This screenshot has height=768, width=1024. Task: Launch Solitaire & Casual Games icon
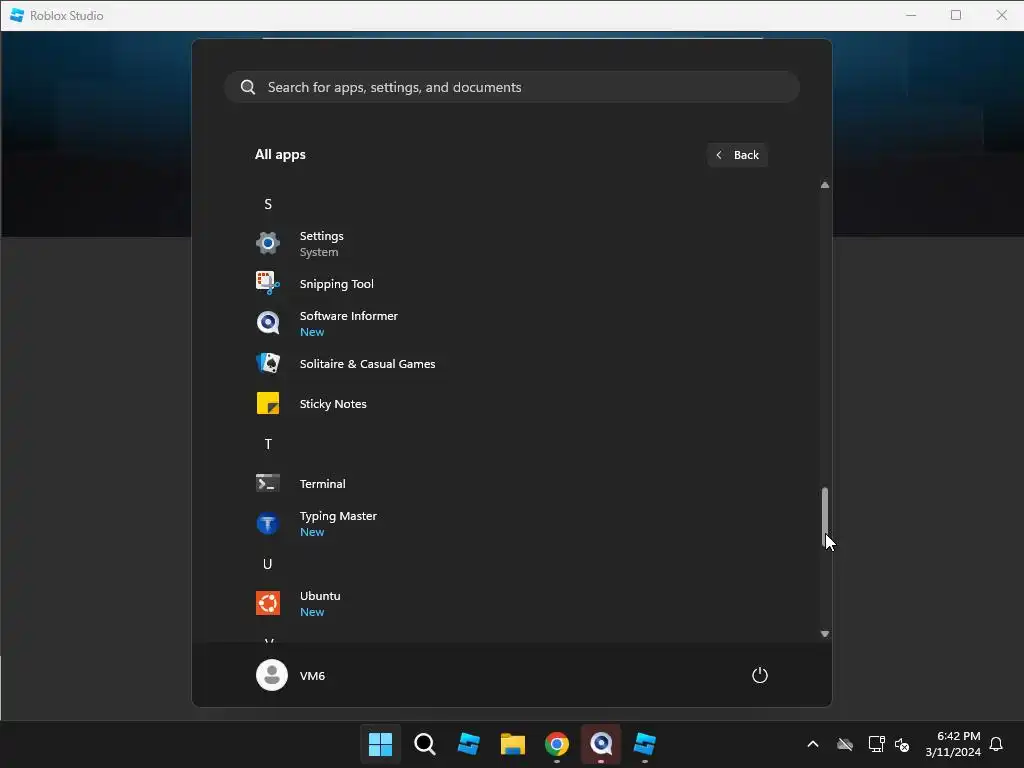(268, 364)
